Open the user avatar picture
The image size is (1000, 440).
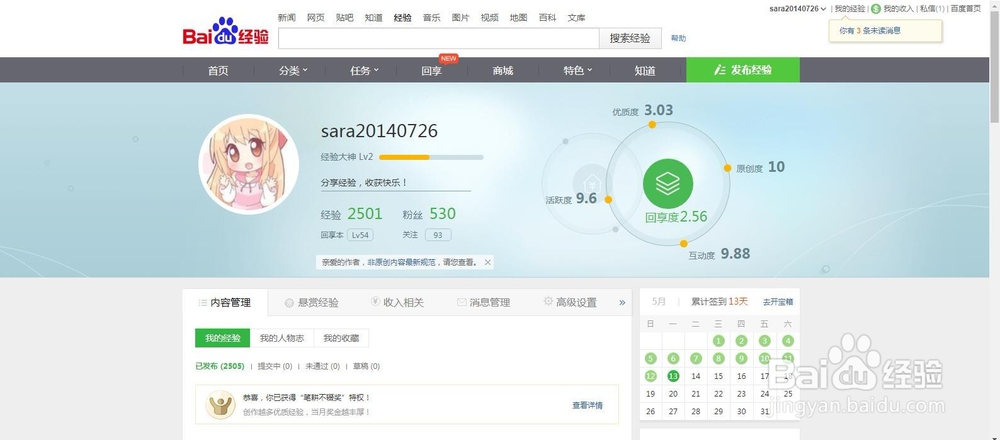tap(249, 165)
